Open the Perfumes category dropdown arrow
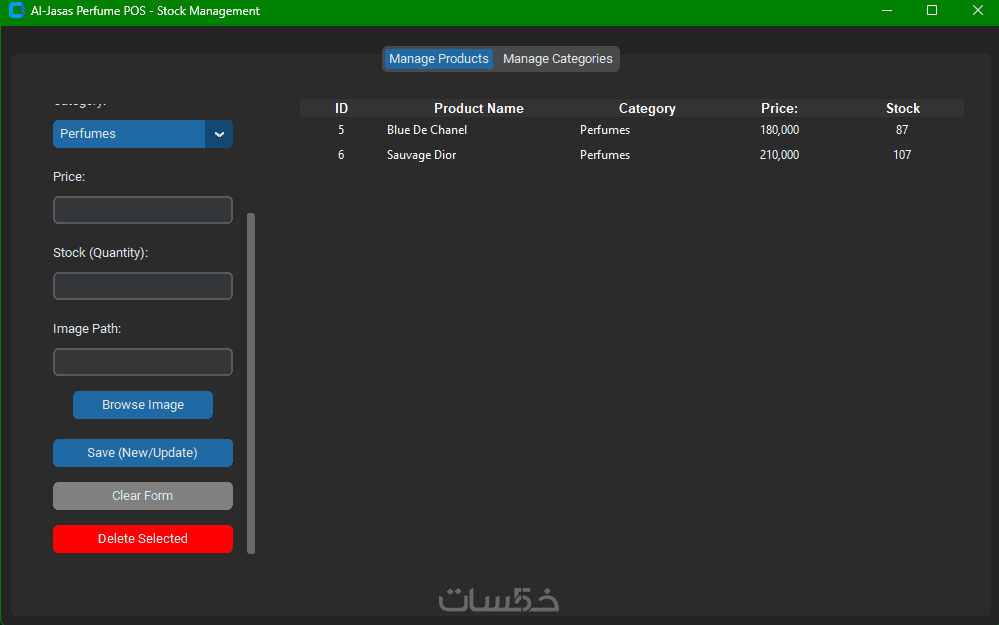The image size is (999, 625). click(x=219, y=134)
